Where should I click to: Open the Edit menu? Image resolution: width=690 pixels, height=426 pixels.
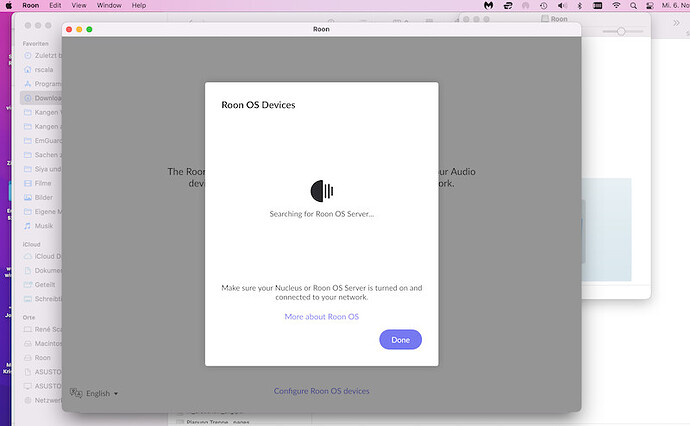pyautogui.click(x=55, y=6)
